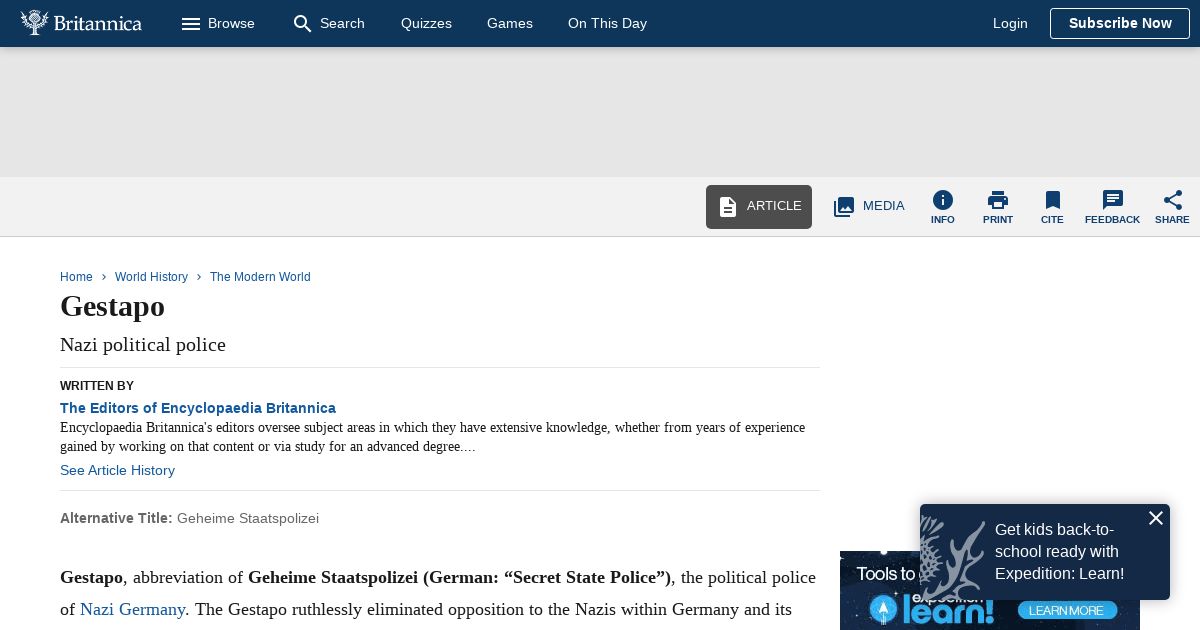Click the subtitle Nazi political police

tap(143, 345)
